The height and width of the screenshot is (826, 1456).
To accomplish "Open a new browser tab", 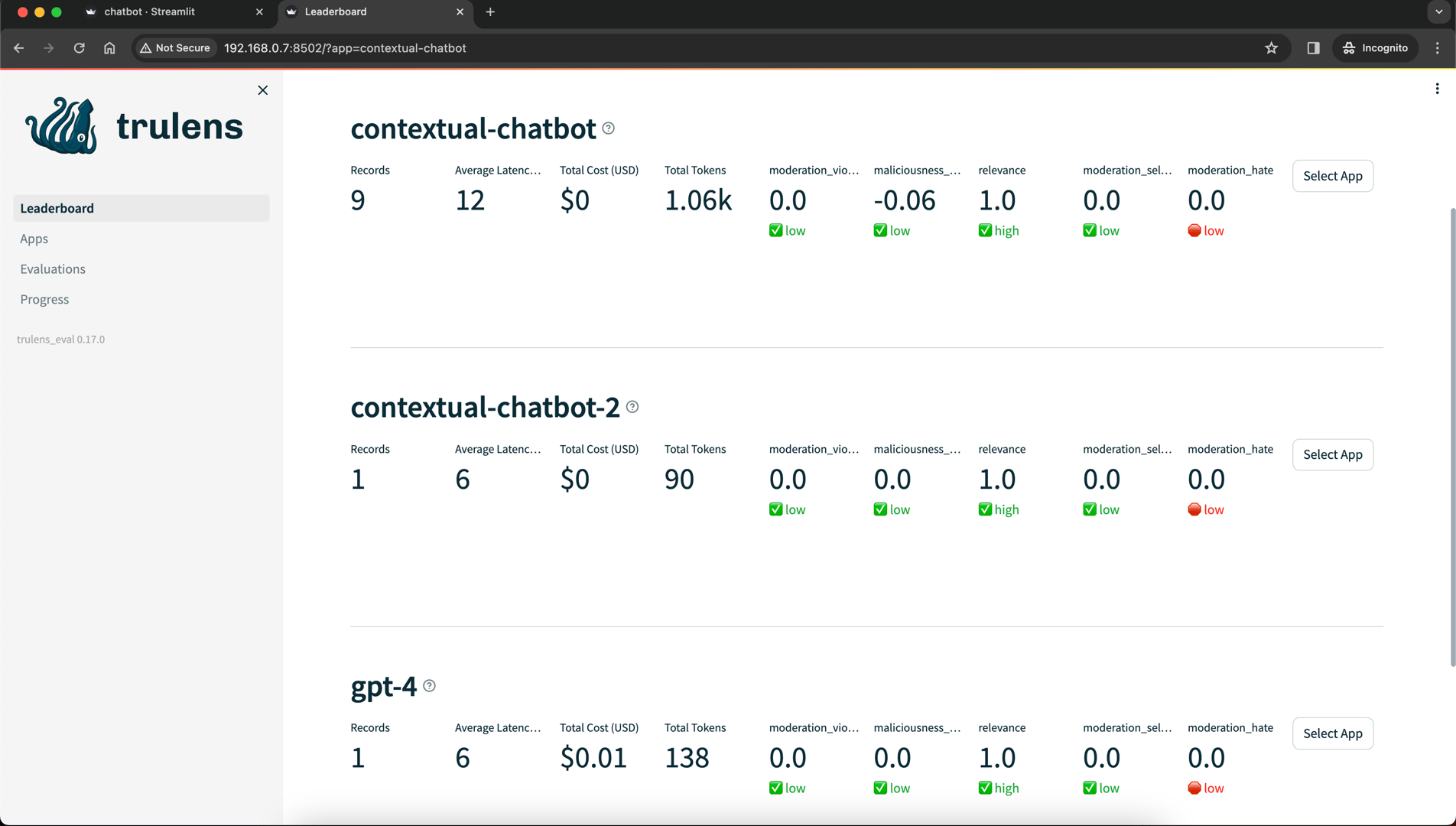I will click(x=490, y=11).
